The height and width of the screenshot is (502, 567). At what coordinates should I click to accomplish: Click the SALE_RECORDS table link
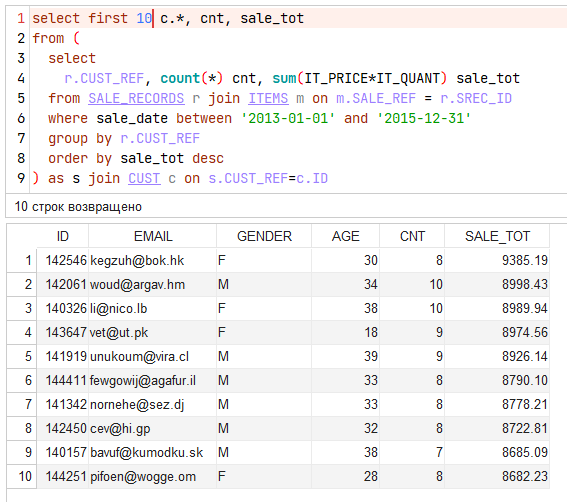136,98
